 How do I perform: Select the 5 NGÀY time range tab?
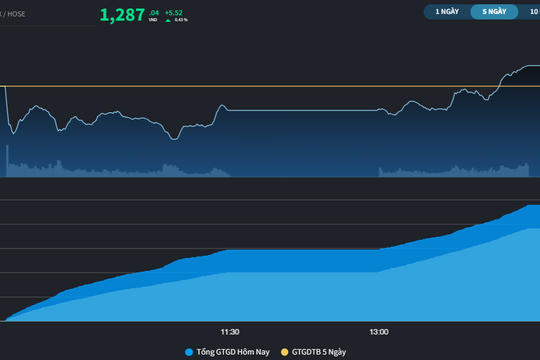(494, 12)
